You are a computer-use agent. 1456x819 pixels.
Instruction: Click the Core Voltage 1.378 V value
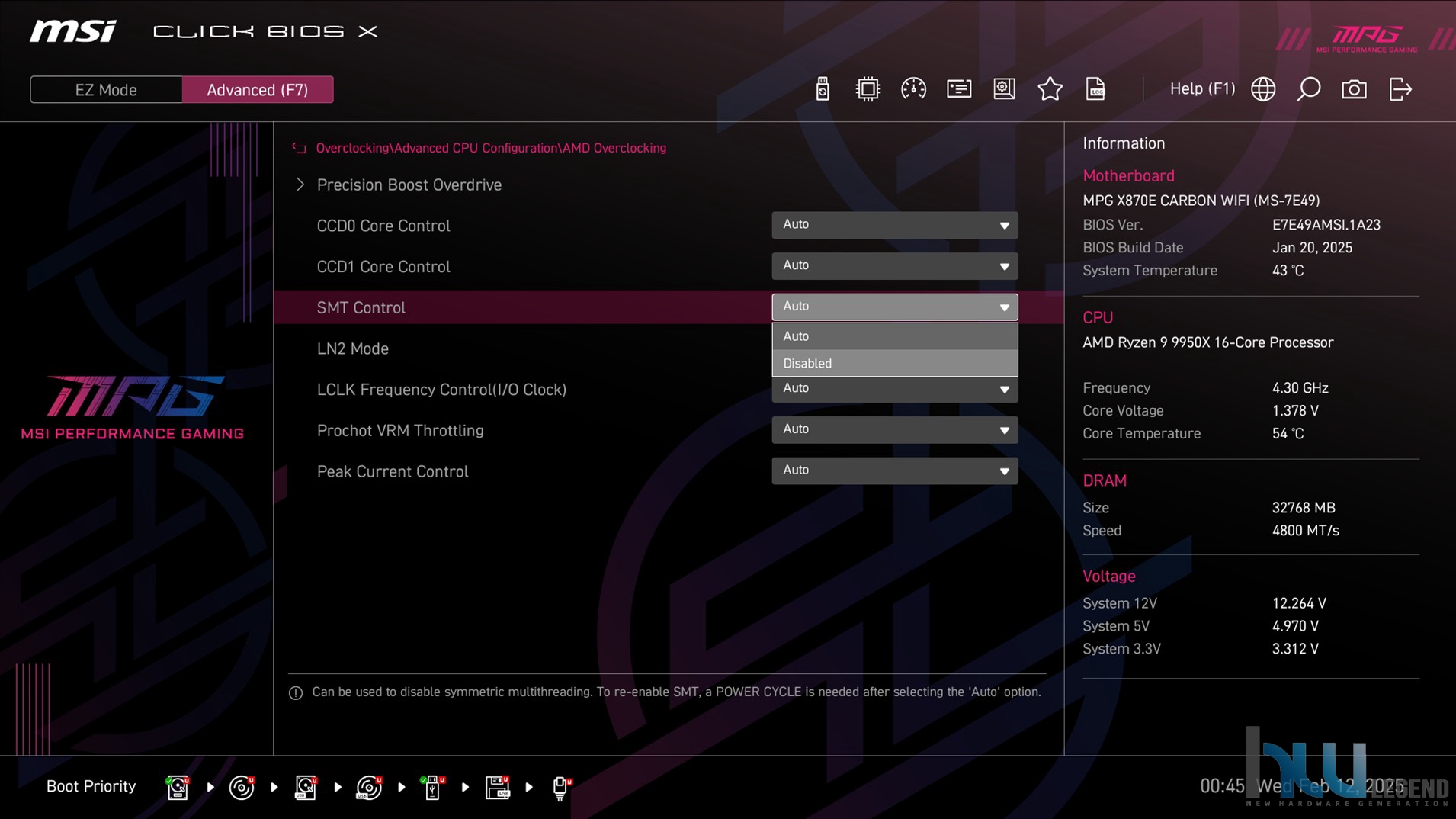1294,411
